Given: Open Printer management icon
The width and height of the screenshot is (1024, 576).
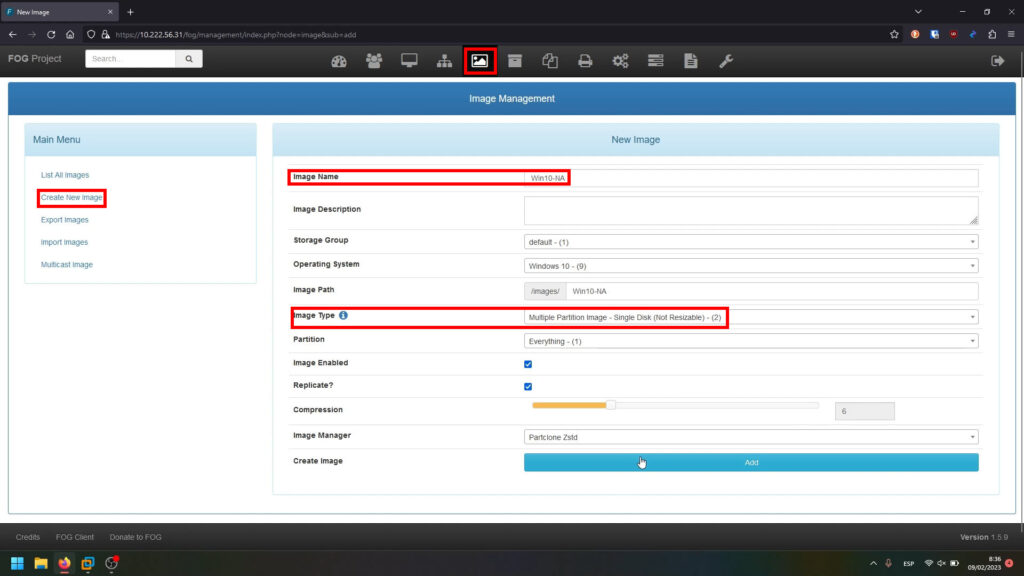Looking at the screenshot, I should click(585, 61).
